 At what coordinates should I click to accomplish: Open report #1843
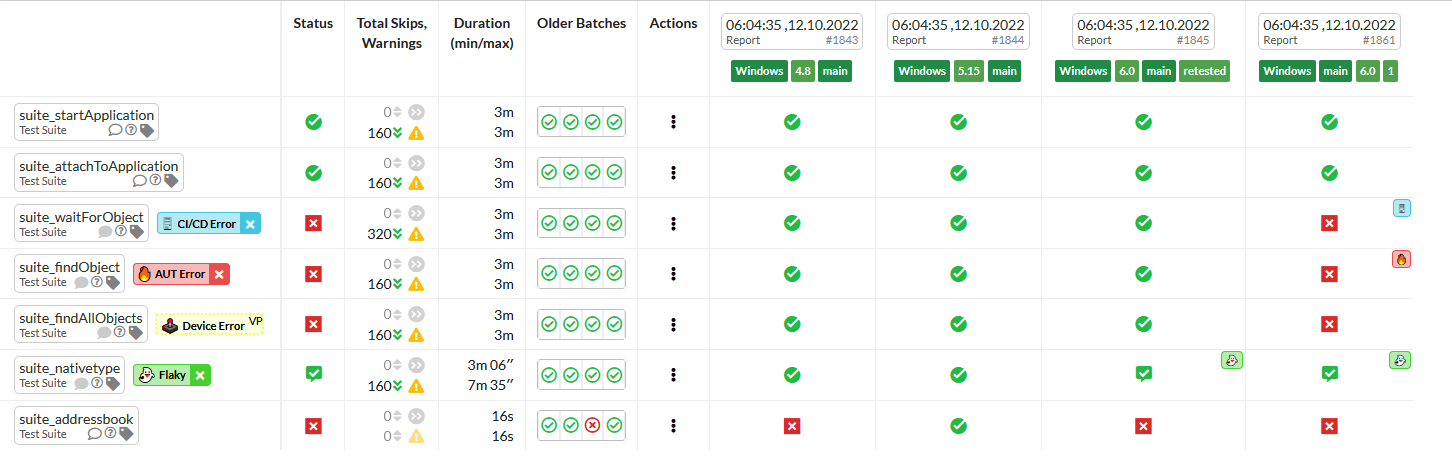(x=791, y=32)
